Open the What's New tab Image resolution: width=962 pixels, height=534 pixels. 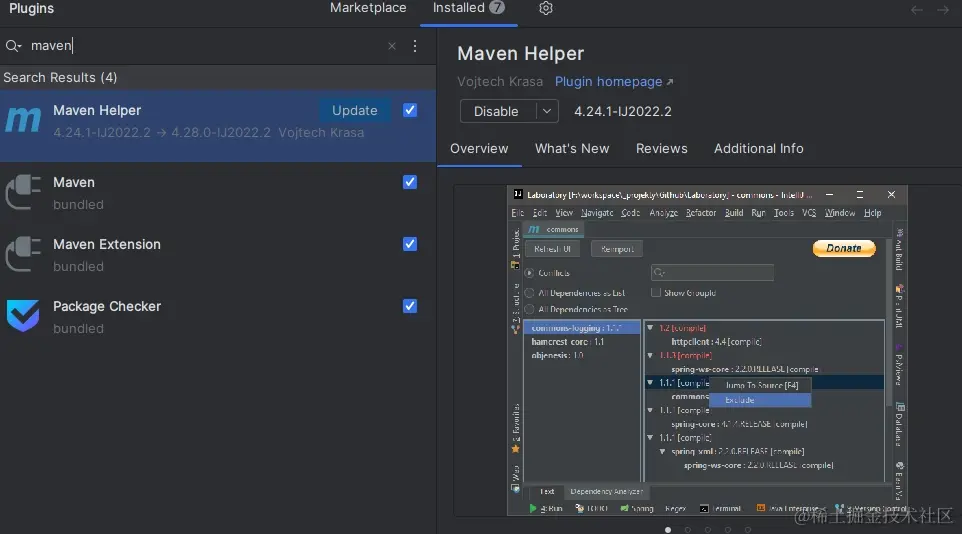pos(572,149)
